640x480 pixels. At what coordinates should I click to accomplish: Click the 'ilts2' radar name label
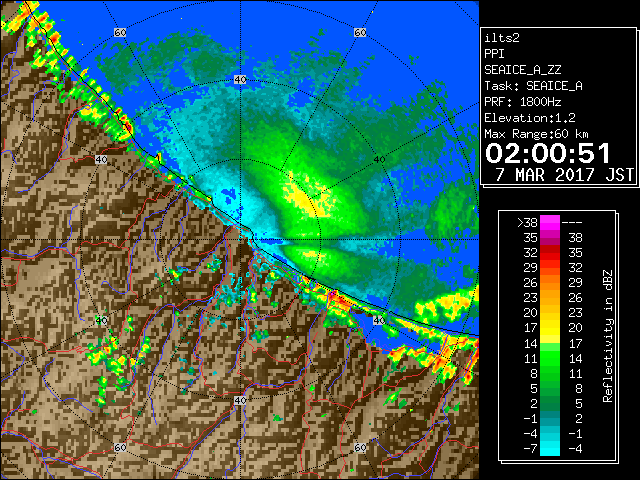click(x=502, y=38)
